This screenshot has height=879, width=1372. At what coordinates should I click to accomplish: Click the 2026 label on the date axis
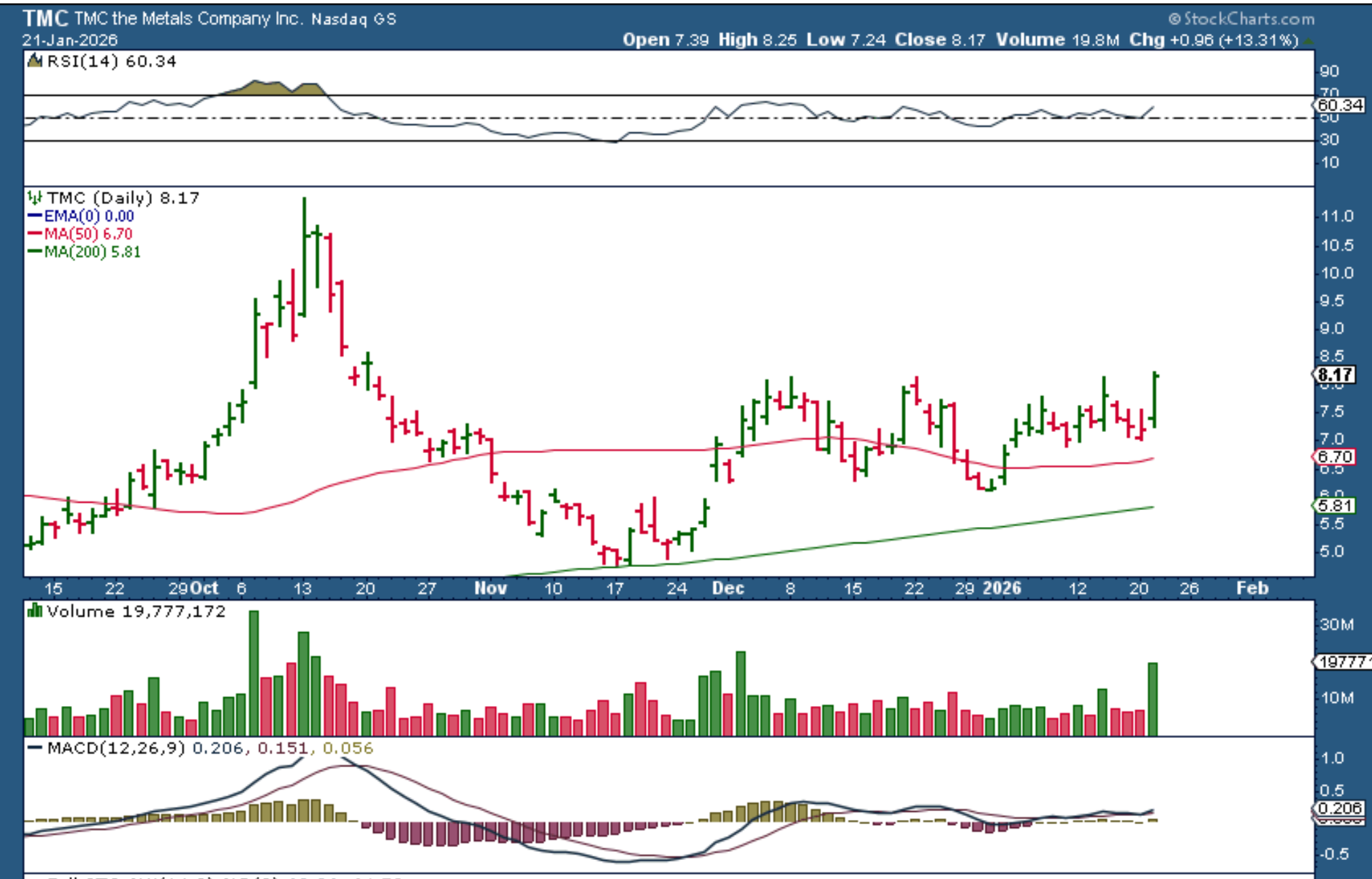(x=1002, y=588)
